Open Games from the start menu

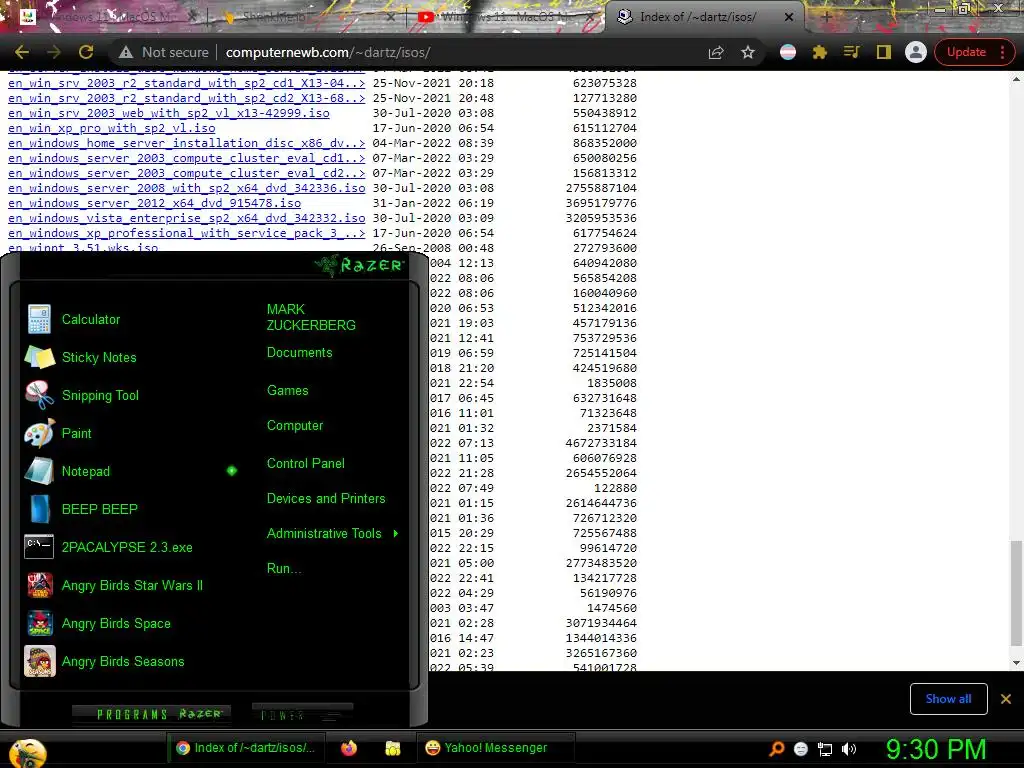coord(287,391)
